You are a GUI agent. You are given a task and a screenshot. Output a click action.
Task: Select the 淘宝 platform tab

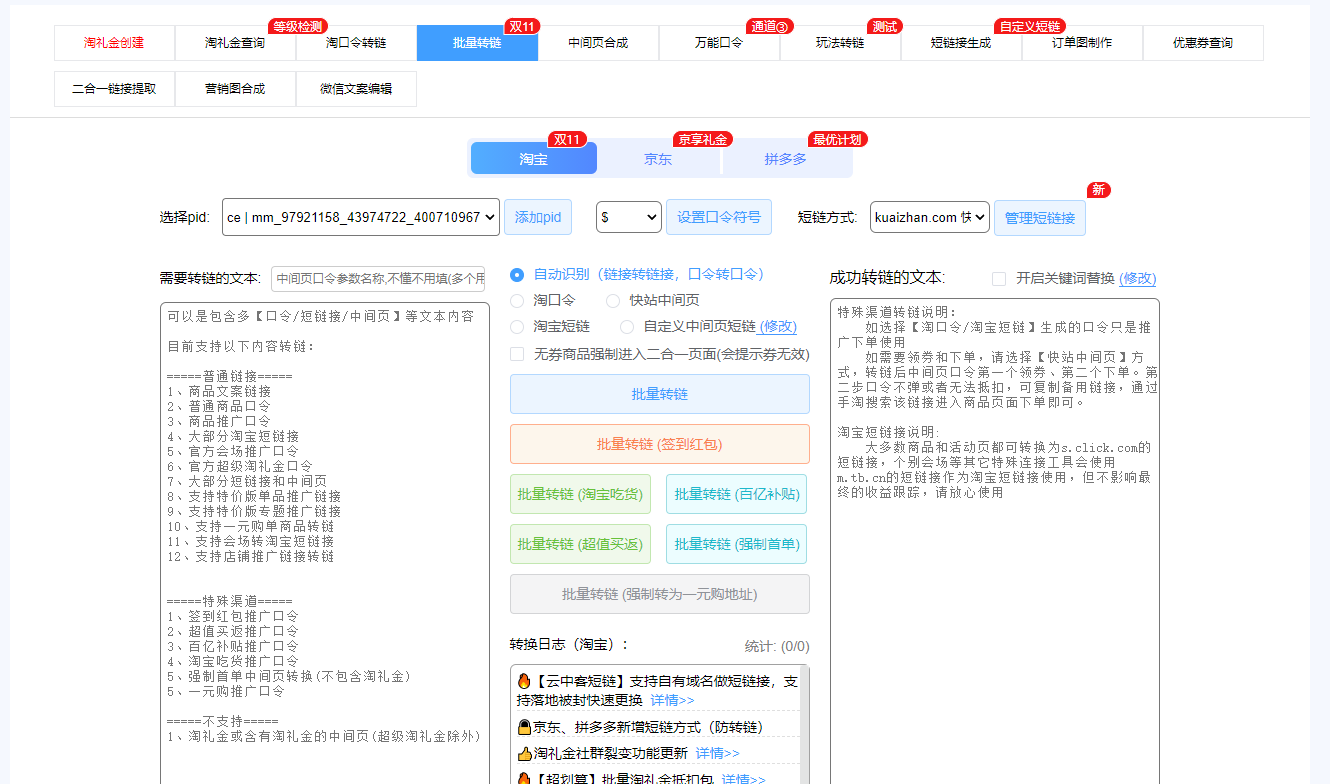click(533, 159)
